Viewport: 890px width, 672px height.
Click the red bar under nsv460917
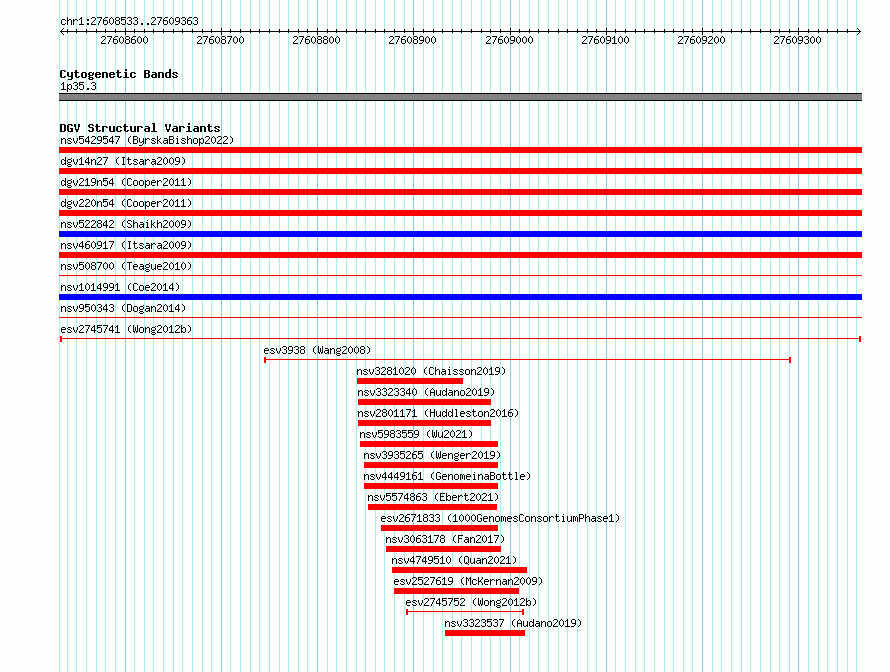[460, 255]
